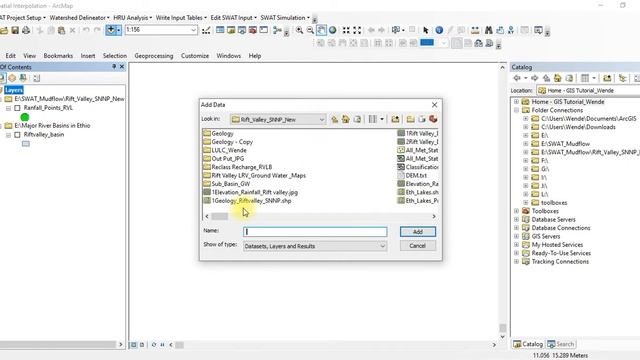Open the Look in folder dropdown
Viewport: 640px width, 360px height.
322,119
